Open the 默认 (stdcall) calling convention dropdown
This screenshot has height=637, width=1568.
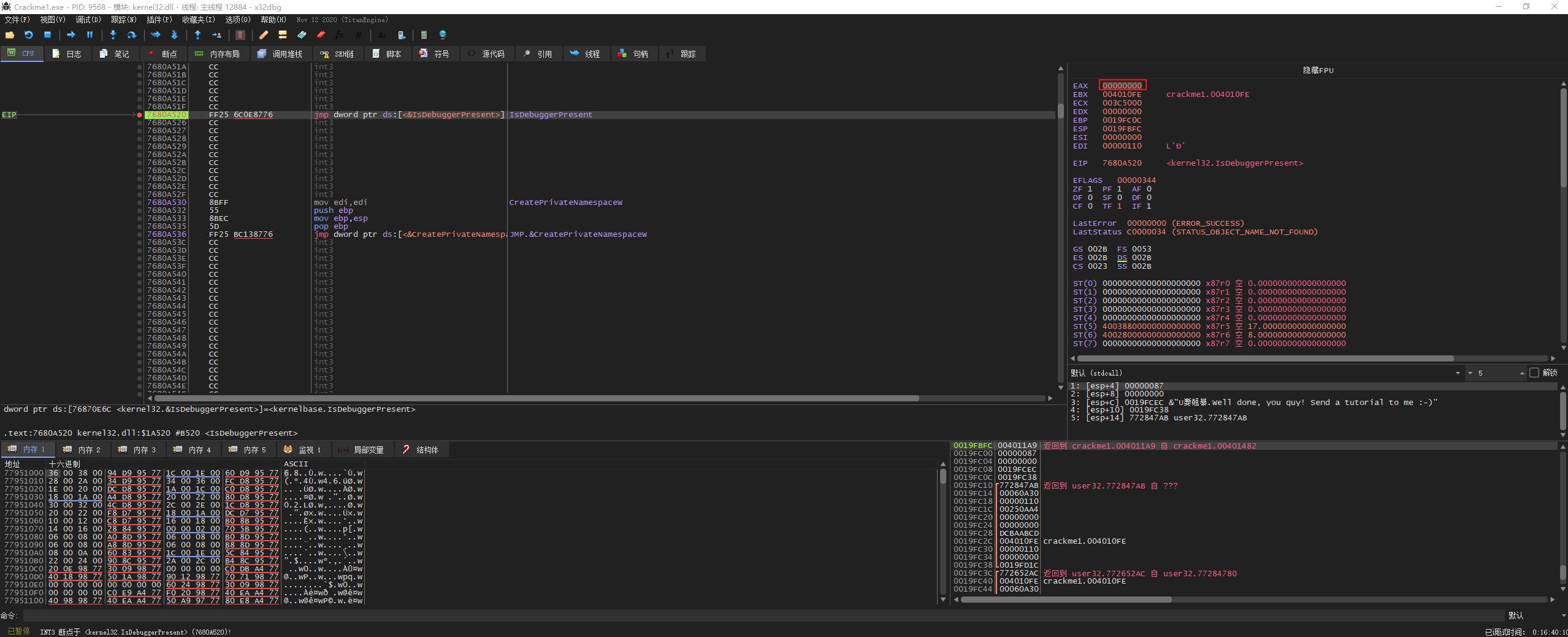coord(1457,373)
